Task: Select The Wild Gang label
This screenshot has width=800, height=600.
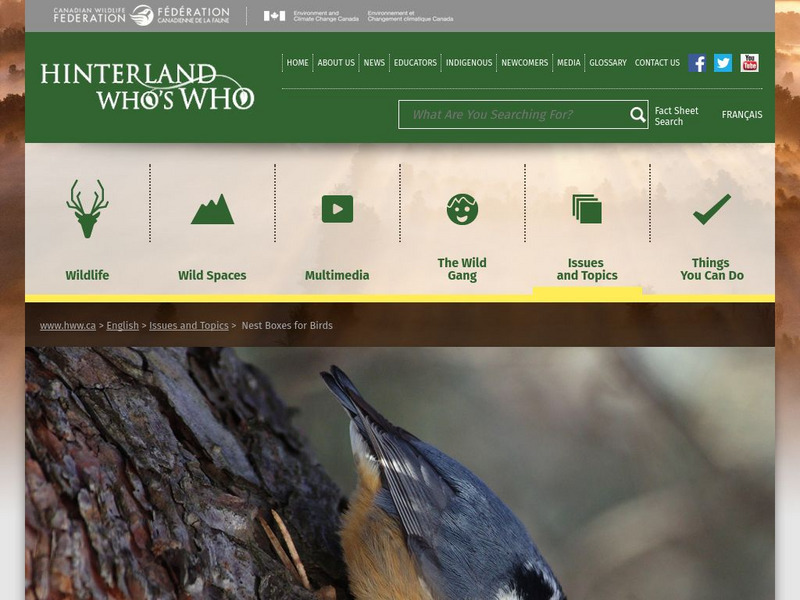Action: click(x=462, y=269)
